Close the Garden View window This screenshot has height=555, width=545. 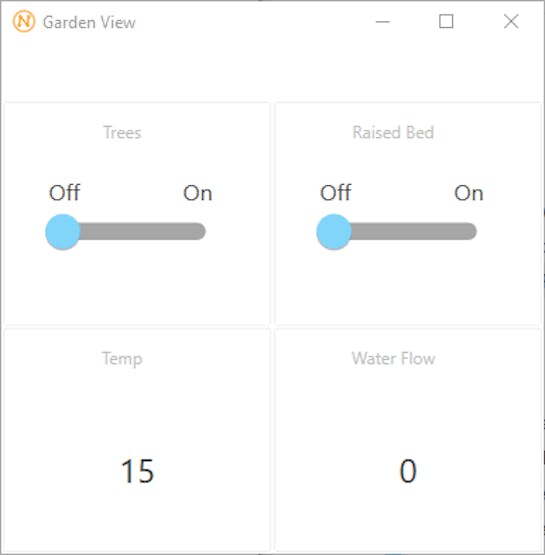click(511, 21)
